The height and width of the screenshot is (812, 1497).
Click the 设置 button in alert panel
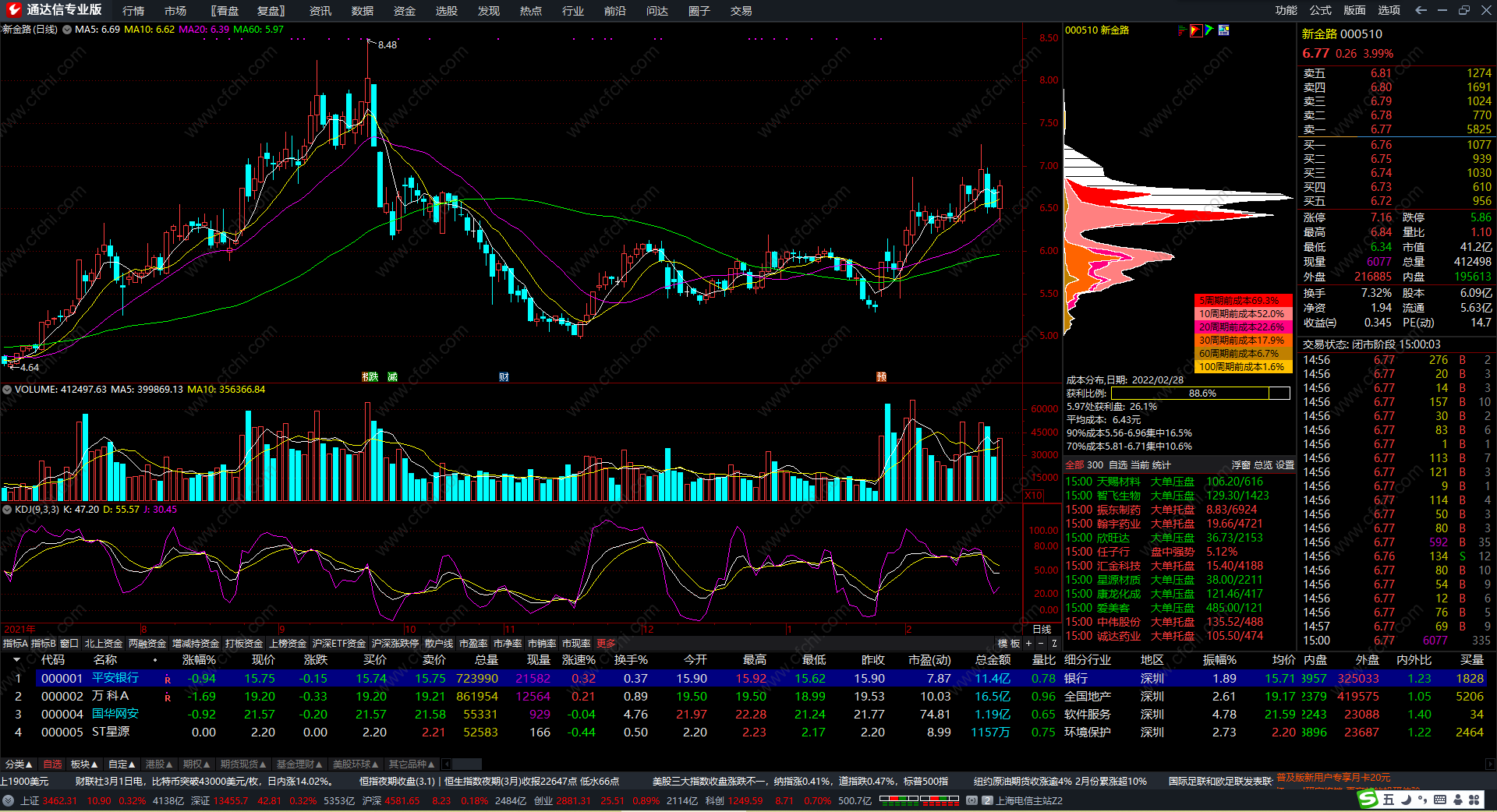coord(1285,465)
